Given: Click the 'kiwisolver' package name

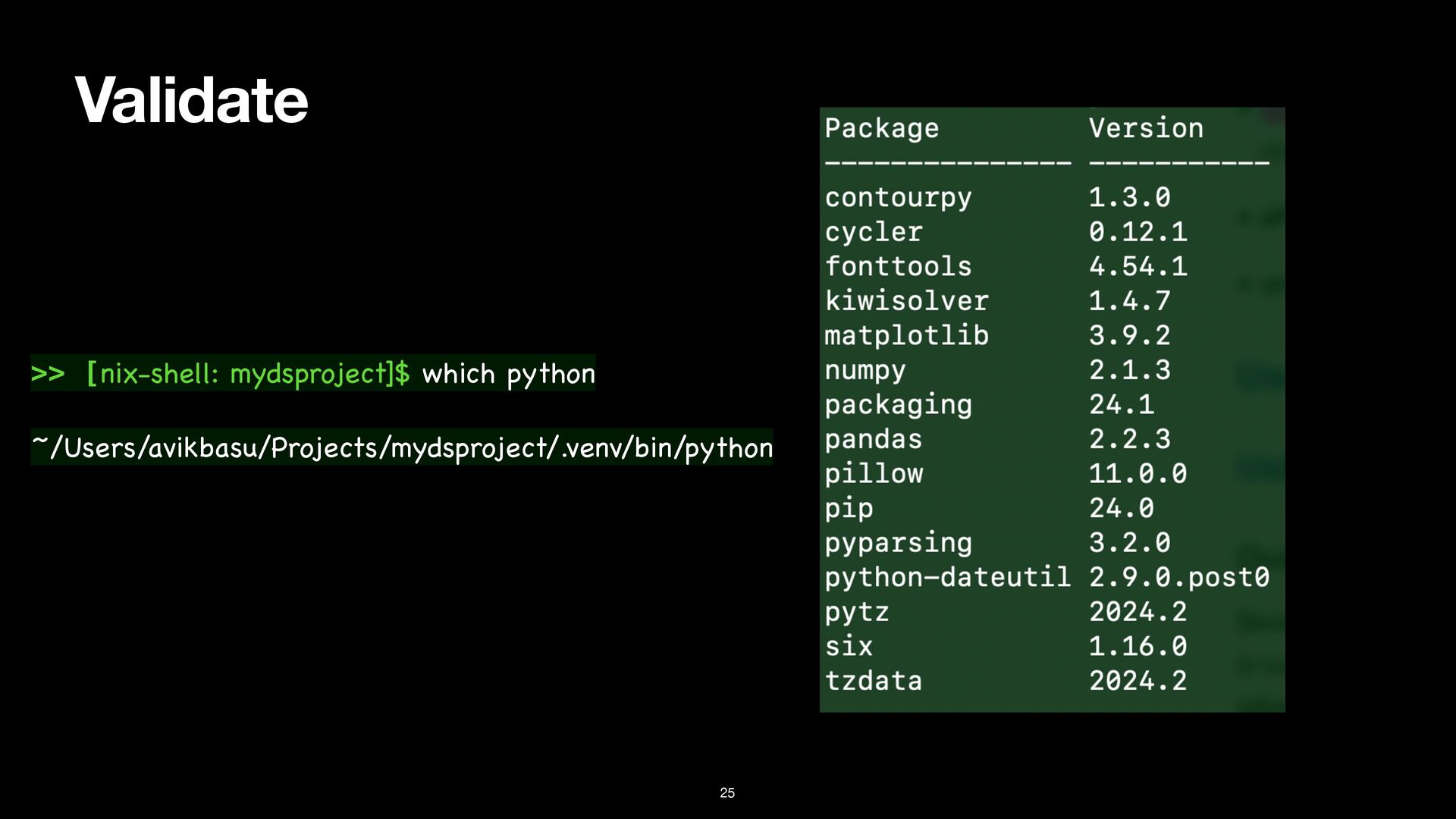Looking at the screenshot, I should click(906, 301).
